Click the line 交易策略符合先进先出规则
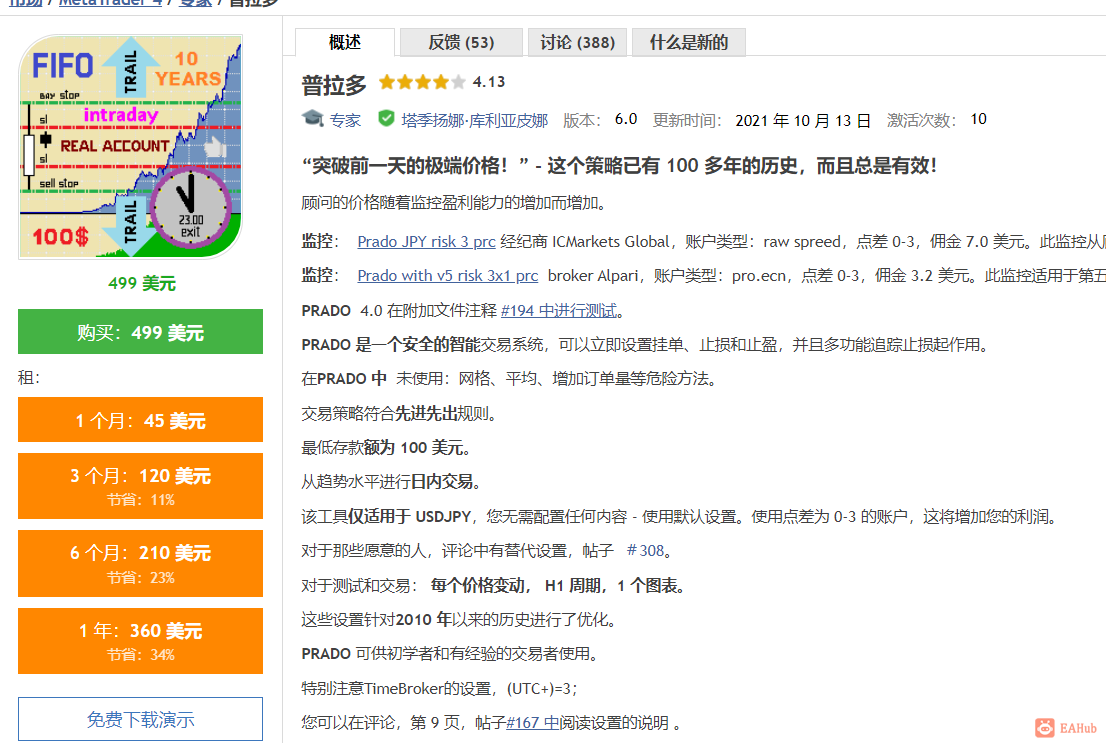This screenshot has height=743, width=1106. [399, 413]
